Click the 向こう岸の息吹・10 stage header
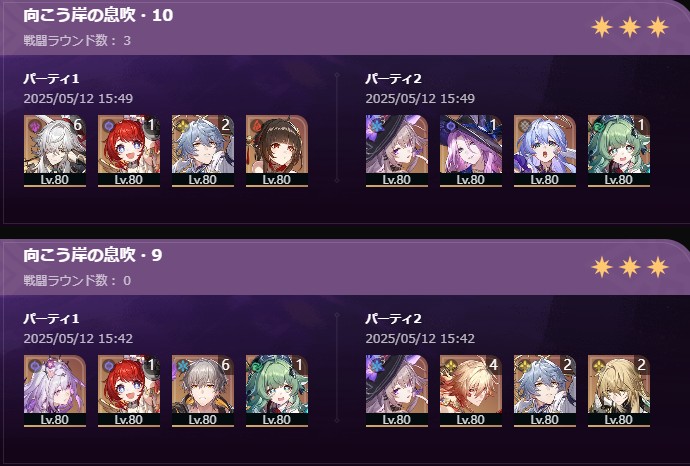The image size is (690, 466). click(98, 15)
